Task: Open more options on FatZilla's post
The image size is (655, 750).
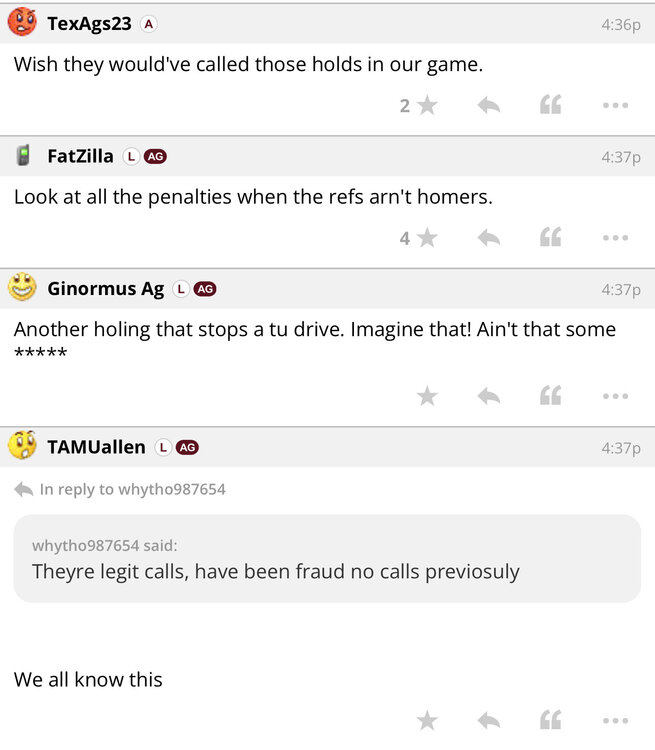Action: point(615,237)
